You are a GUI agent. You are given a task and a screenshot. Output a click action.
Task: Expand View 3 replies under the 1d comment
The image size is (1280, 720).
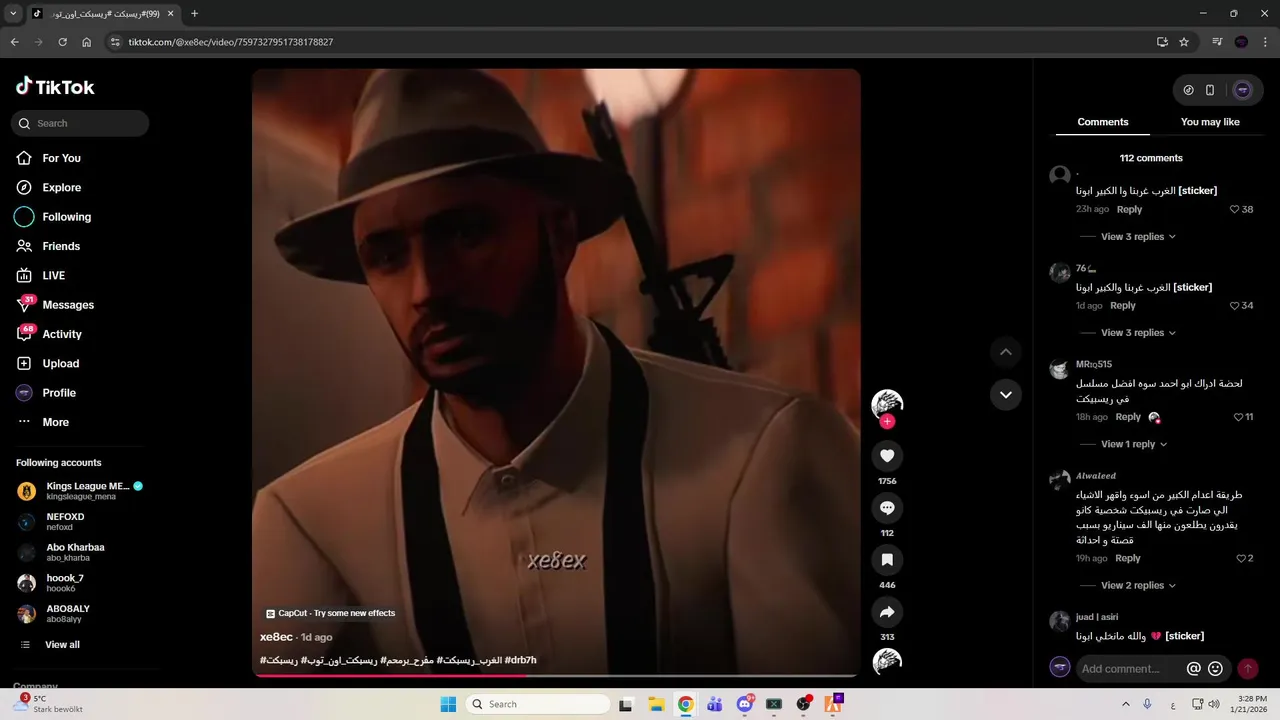click(x=1138, y=333)
